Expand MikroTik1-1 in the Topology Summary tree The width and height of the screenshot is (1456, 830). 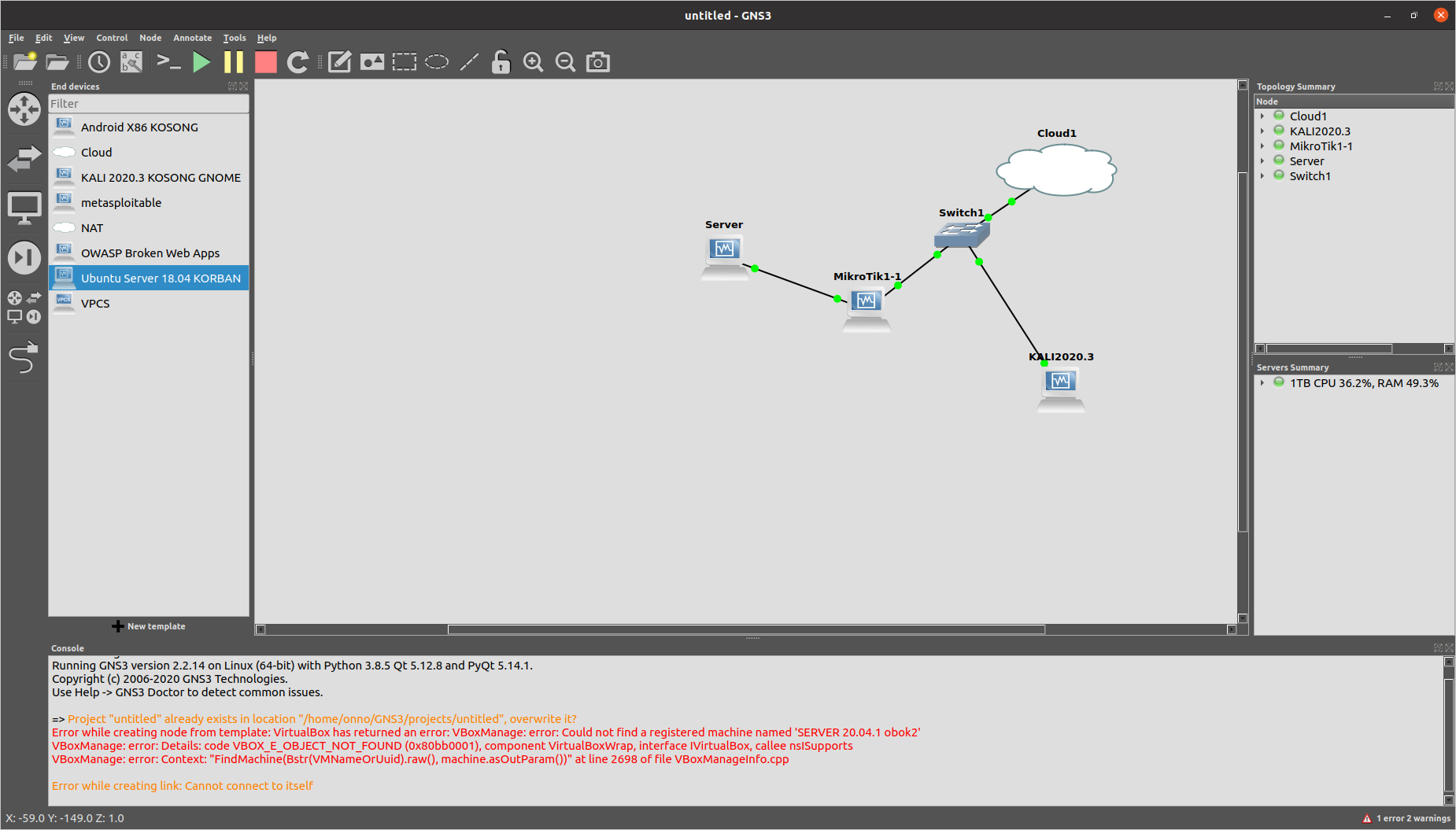[1262, 146]
